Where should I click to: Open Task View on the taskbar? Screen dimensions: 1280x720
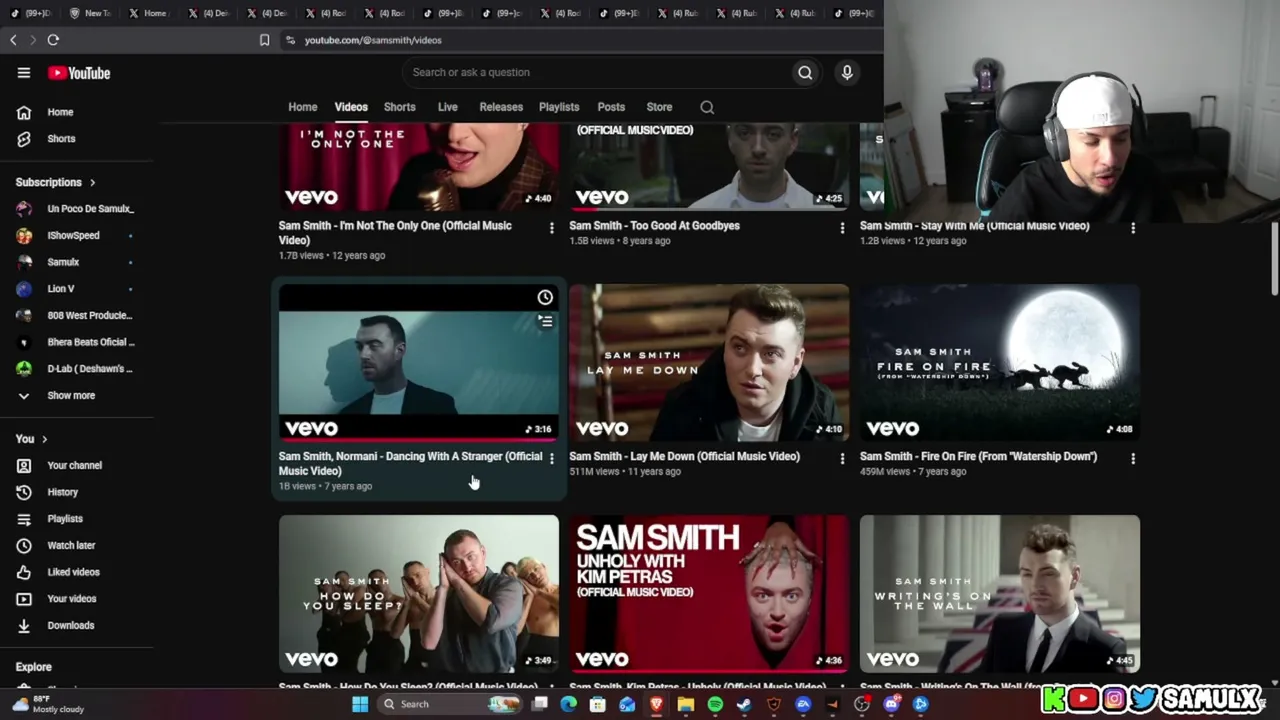[x=540, y=704]
